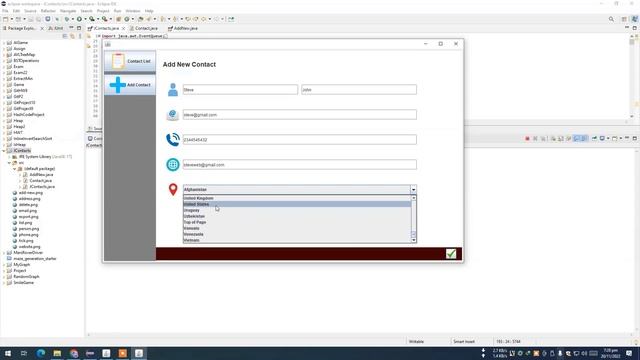Open the Help menu in Eclipse

tap(149, 11)
